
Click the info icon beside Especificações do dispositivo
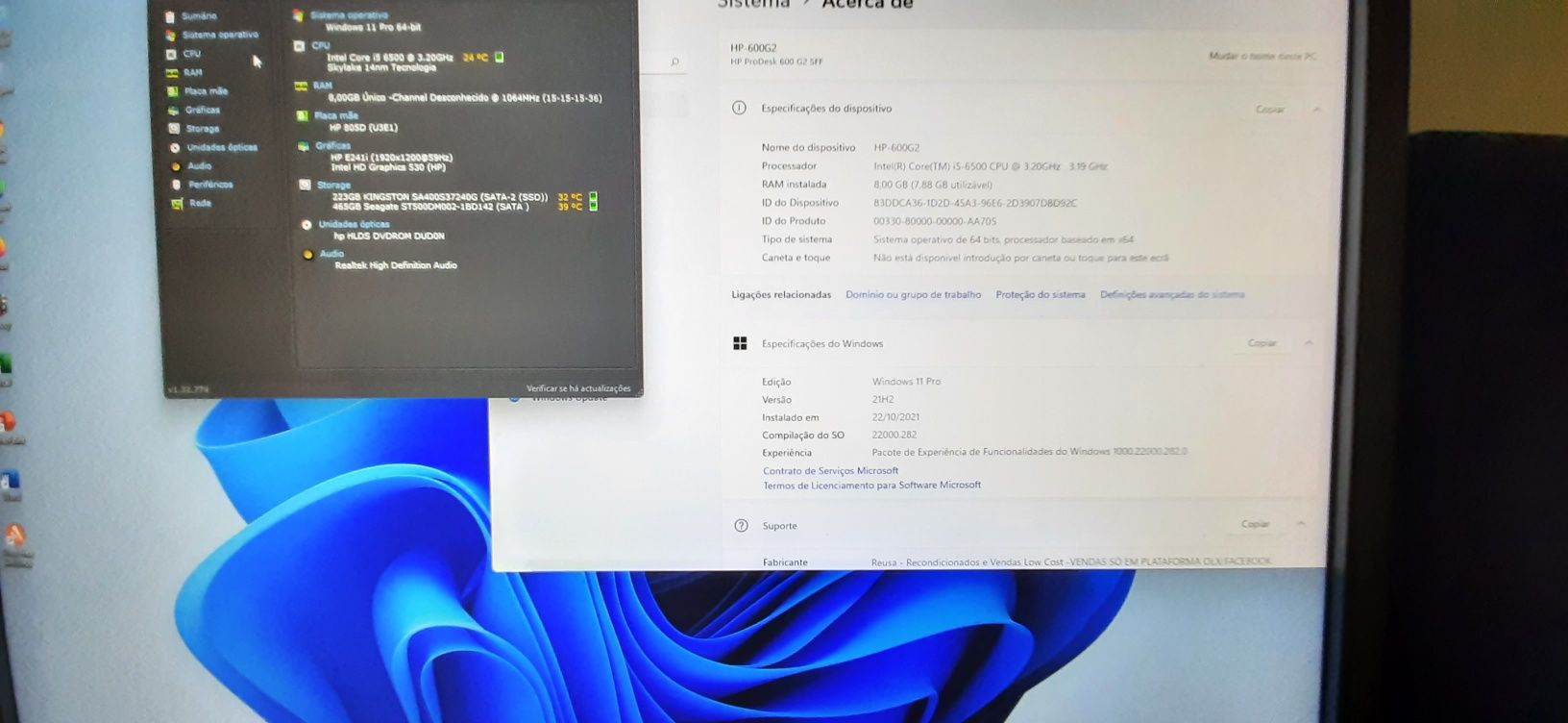[x=739, y=108]
